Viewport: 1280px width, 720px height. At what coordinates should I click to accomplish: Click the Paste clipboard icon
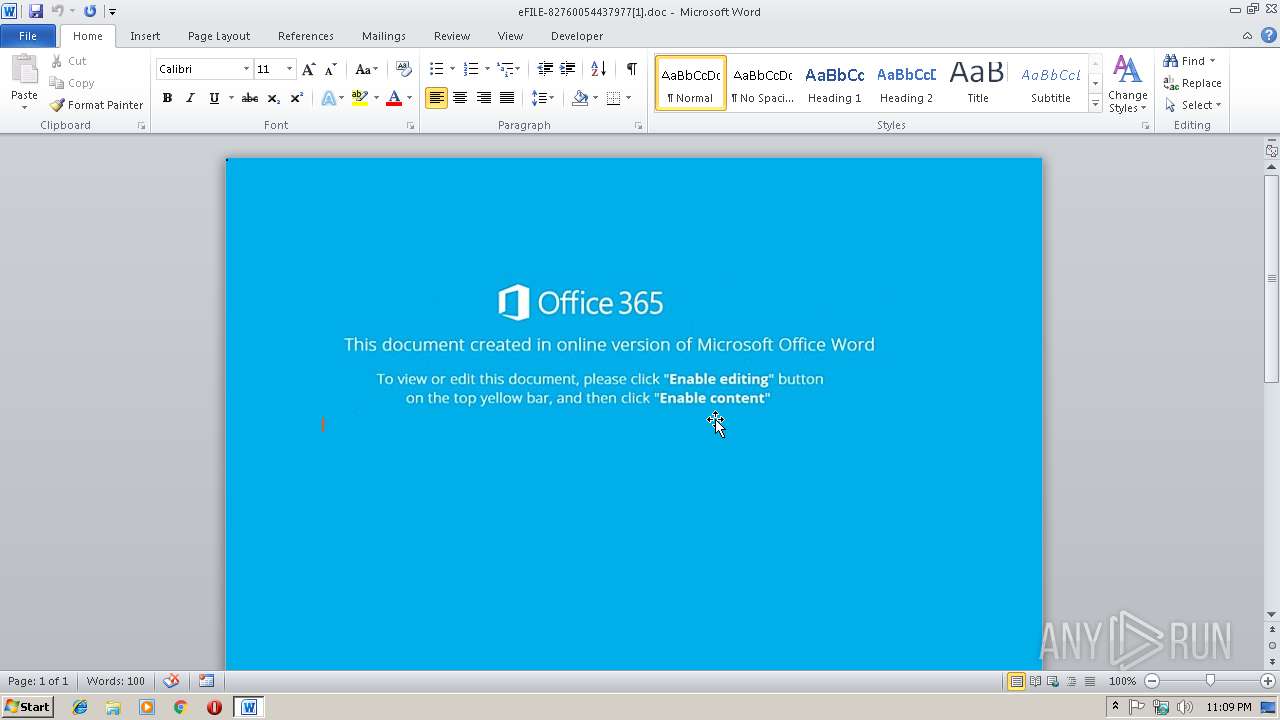24,70
